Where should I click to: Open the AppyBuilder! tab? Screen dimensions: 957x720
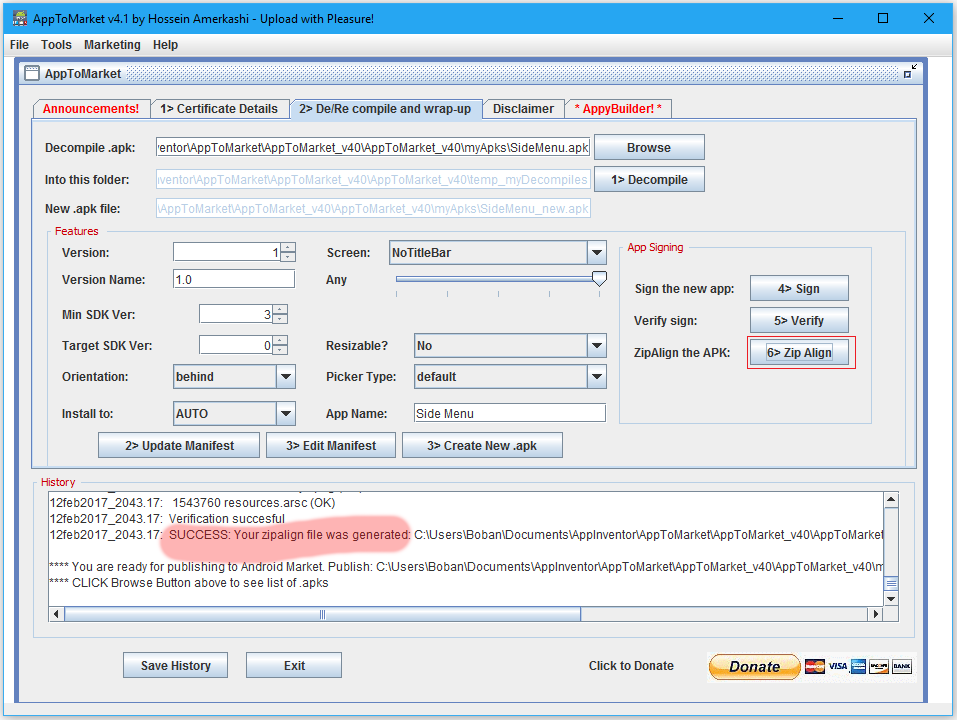618,109
